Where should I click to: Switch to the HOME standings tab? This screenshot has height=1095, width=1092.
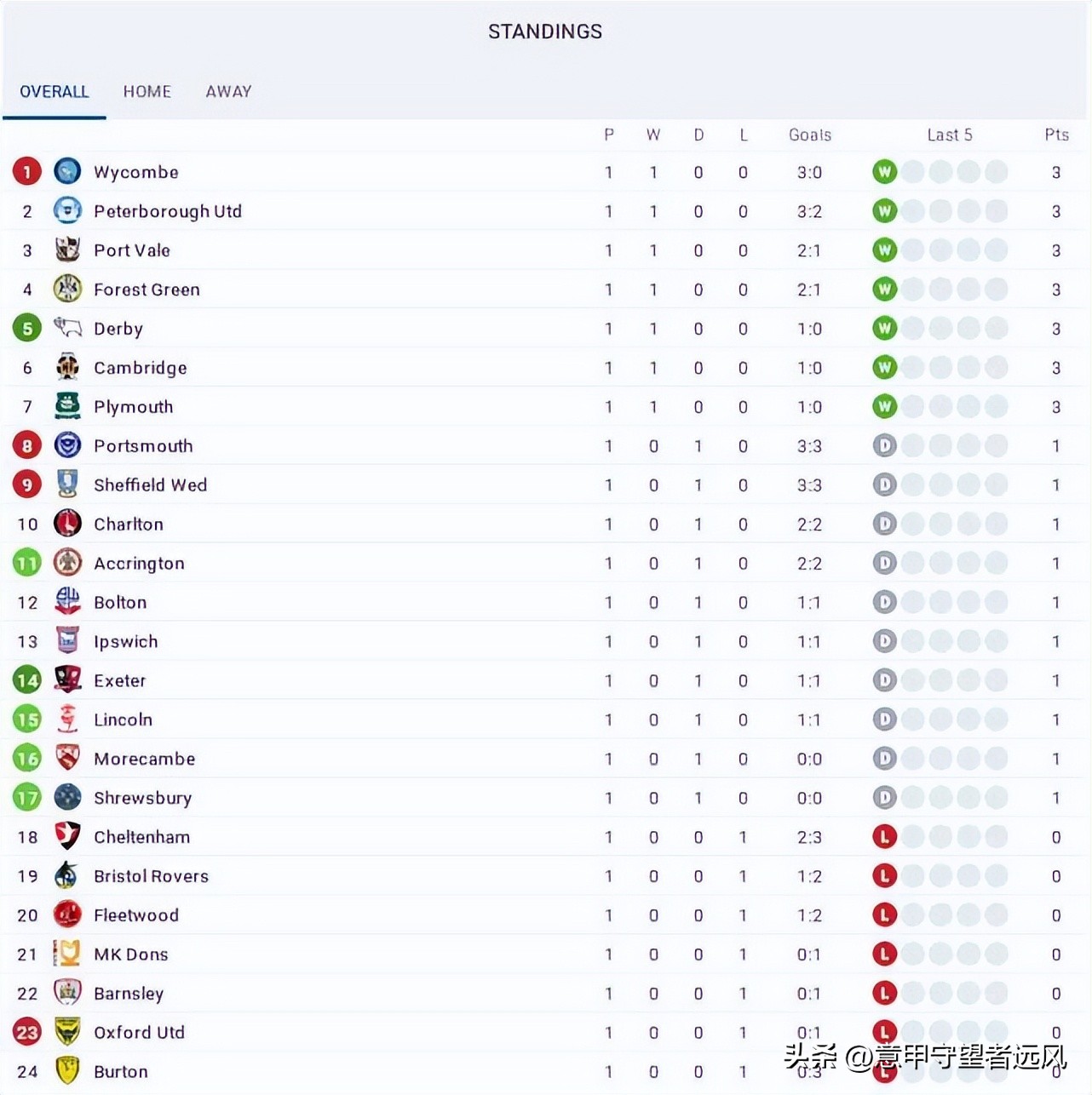[147, 91]
